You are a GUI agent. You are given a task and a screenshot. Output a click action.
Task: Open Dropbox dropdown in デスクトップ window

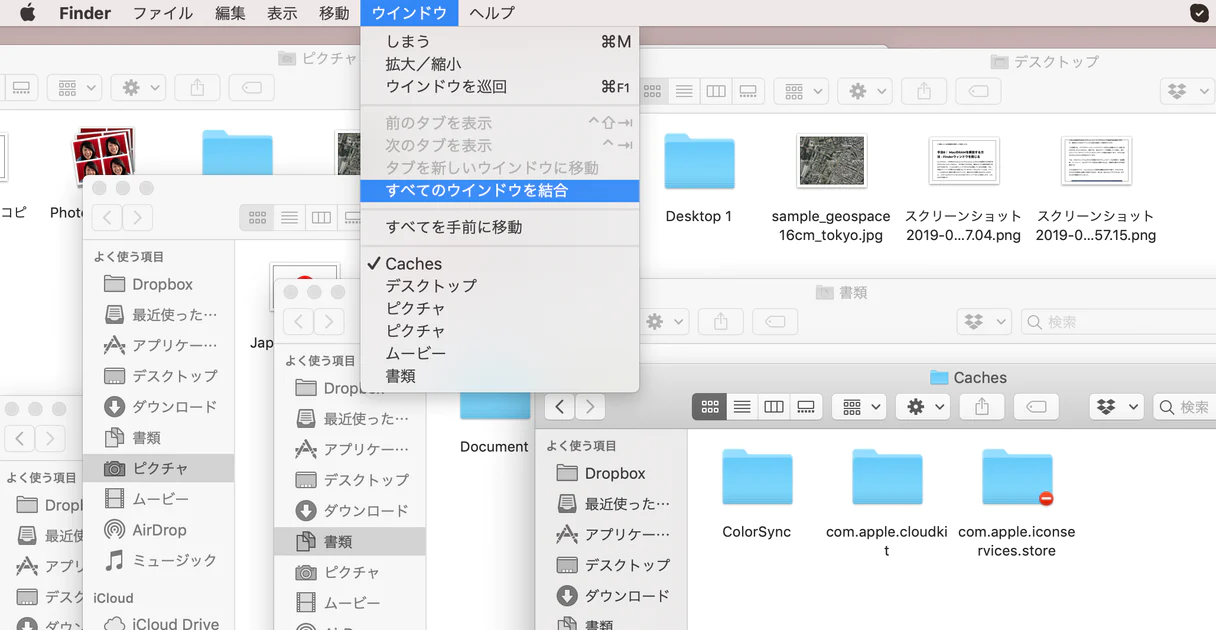[x=1187, y=91]
